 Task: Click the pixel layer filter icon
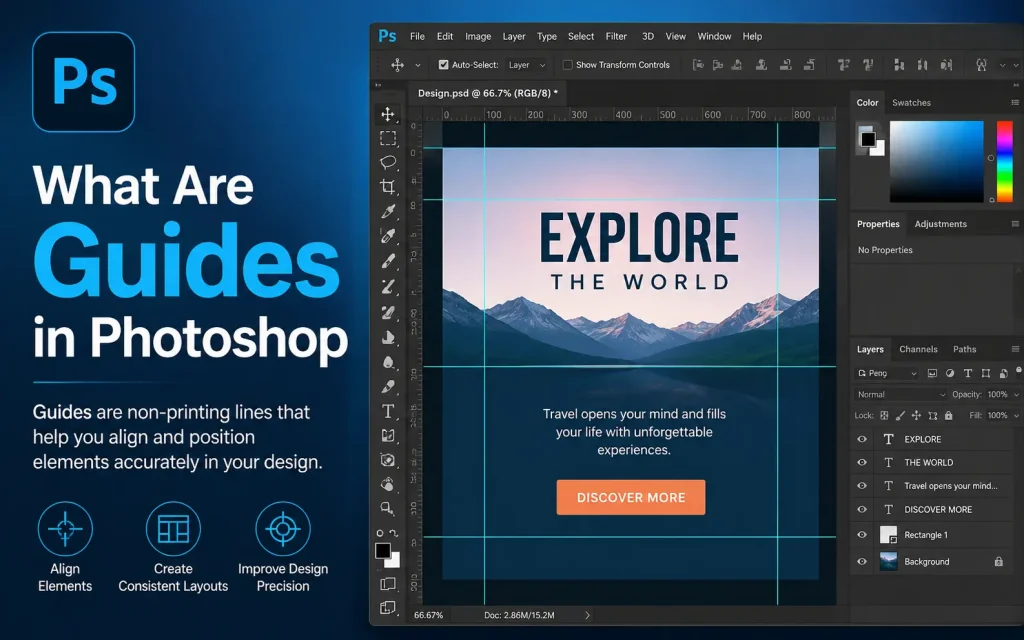point(932,374)
